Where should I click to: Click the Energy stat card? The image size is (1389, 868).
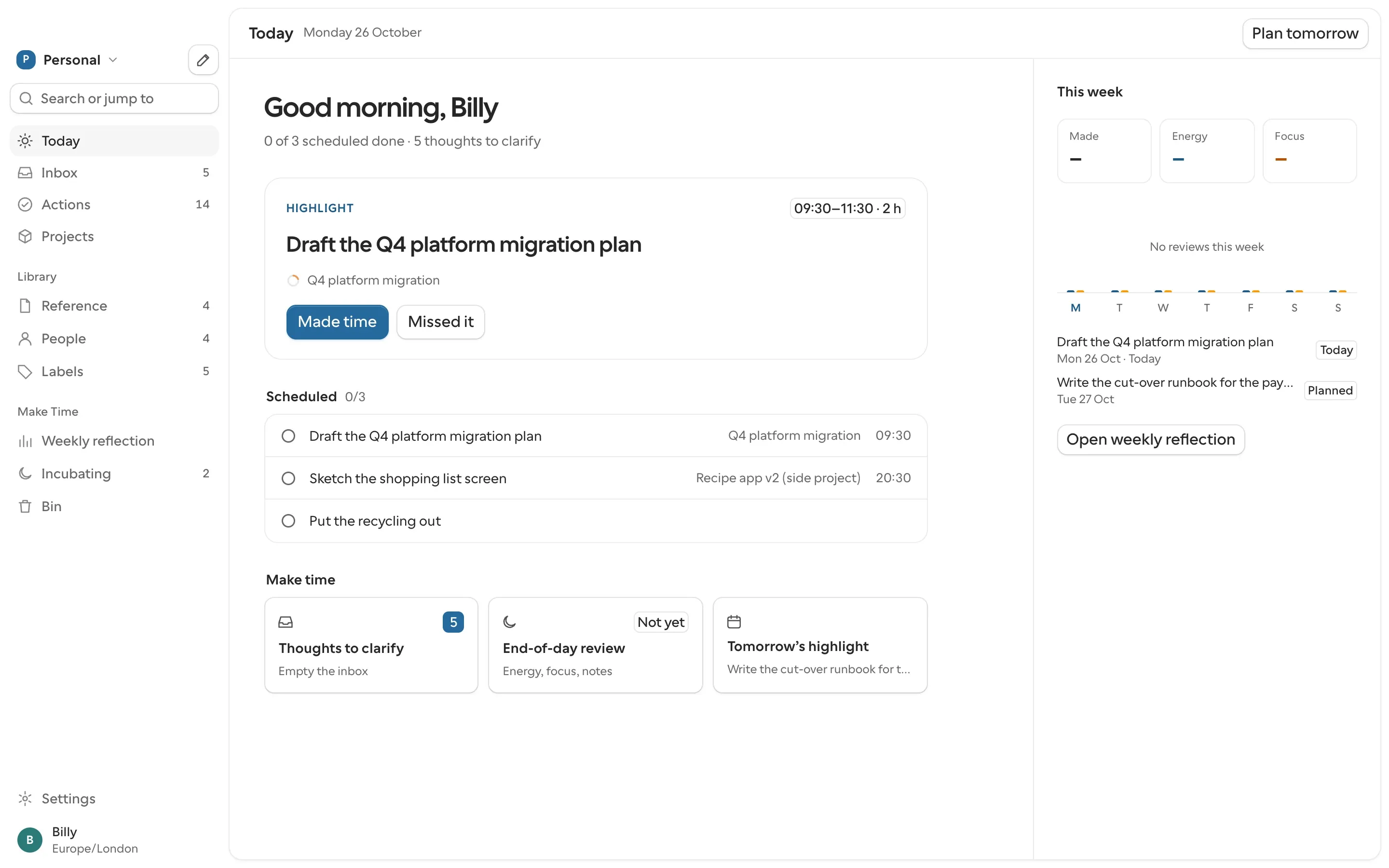click(x=1207, y=150)
